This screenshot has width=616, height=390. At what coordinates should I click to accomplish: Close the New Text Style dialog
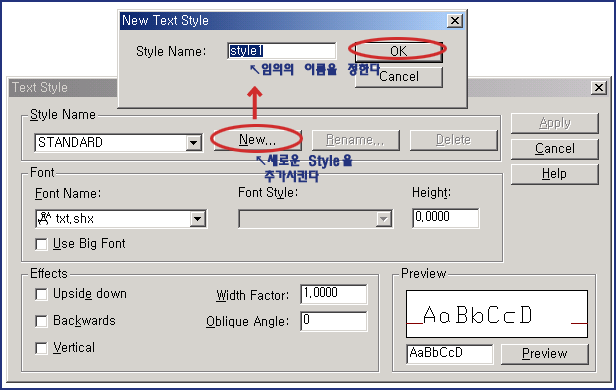click(x=455, y=20)
